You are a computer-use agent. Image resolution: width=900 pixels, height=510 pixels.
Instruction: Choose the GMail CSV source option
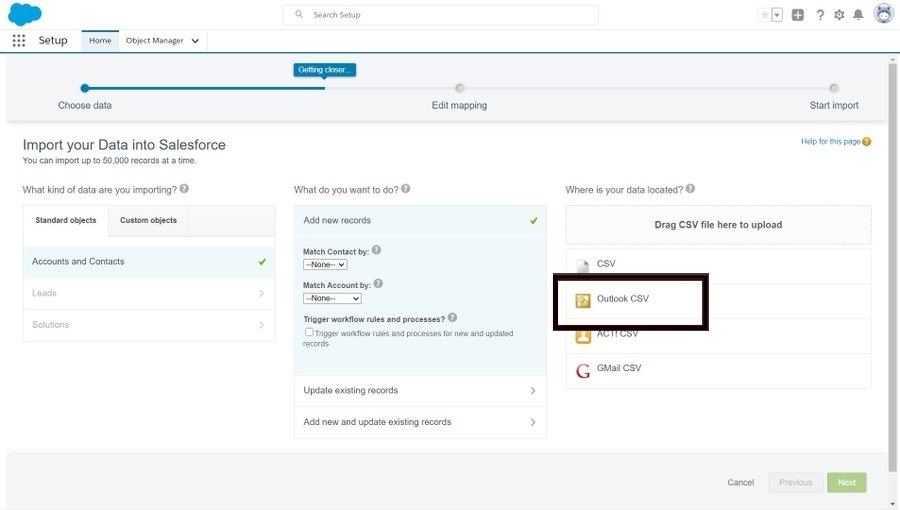[x=718, y=371]
